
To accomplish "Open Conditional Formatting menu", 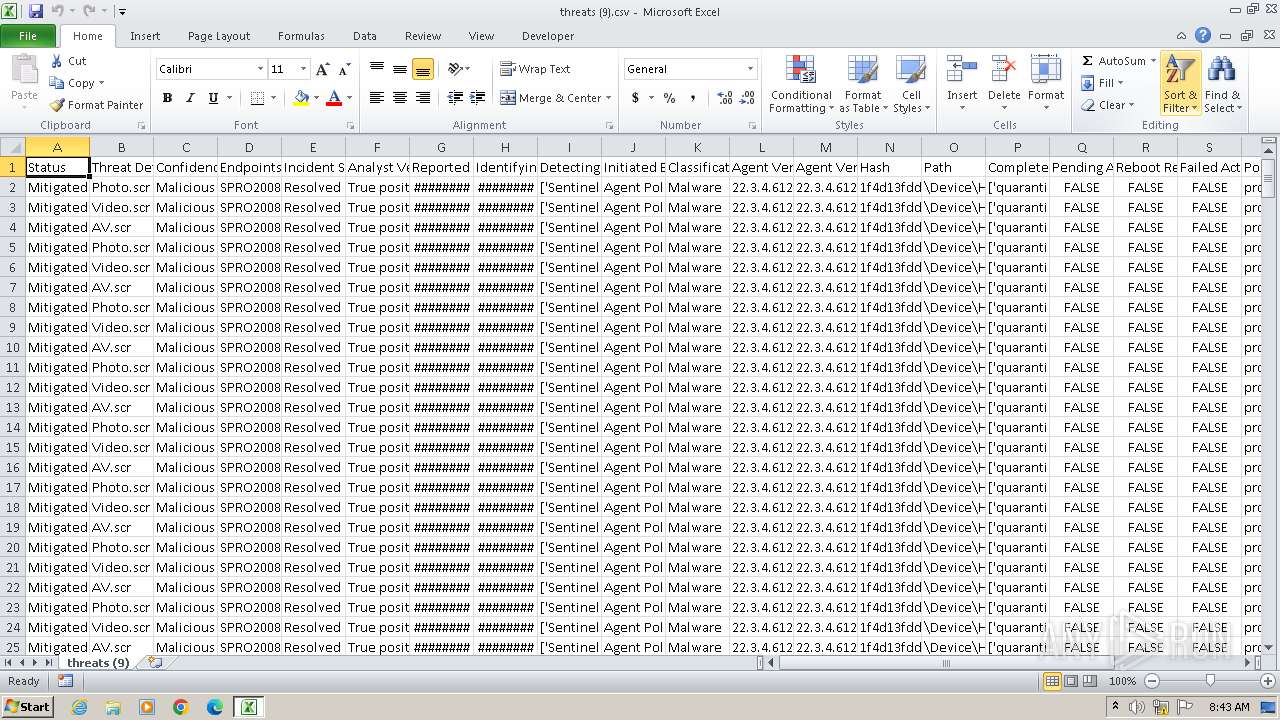I will click(x=801, y=84).
